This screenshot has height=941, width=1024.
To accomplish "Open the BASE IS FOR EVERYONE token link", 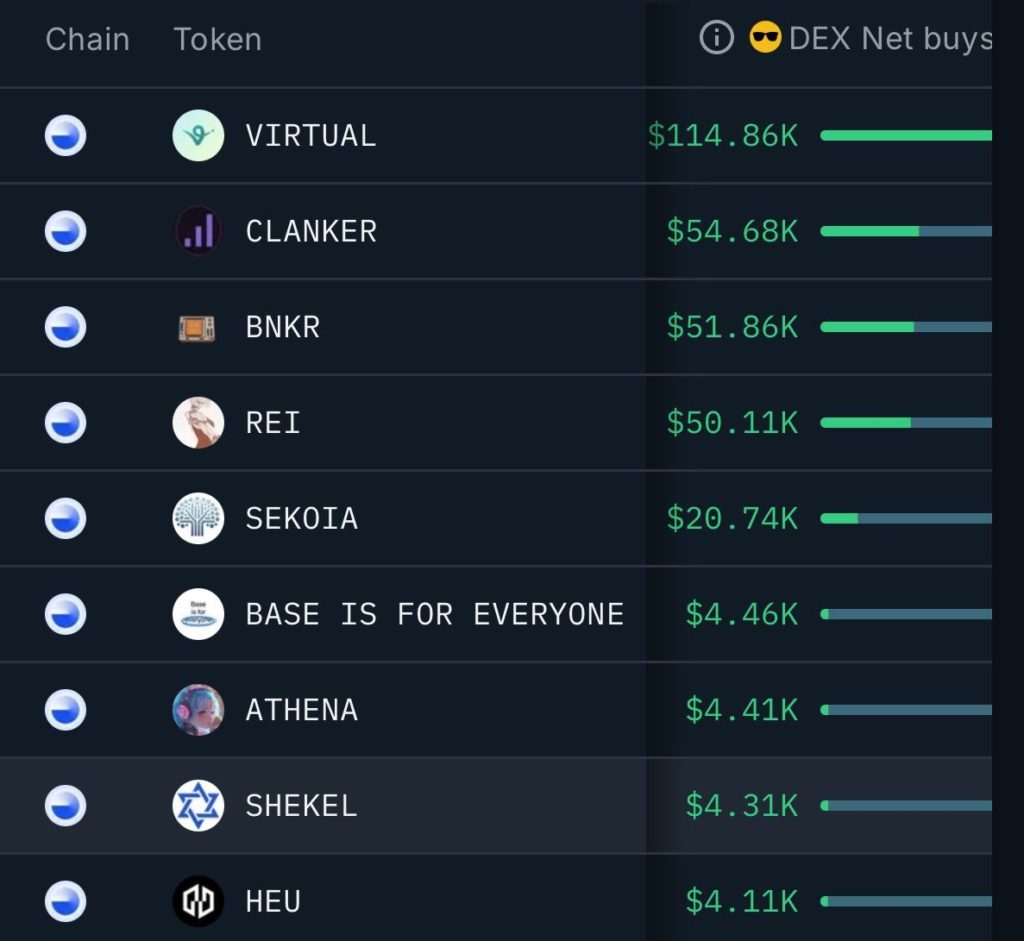I will (435, 614).
